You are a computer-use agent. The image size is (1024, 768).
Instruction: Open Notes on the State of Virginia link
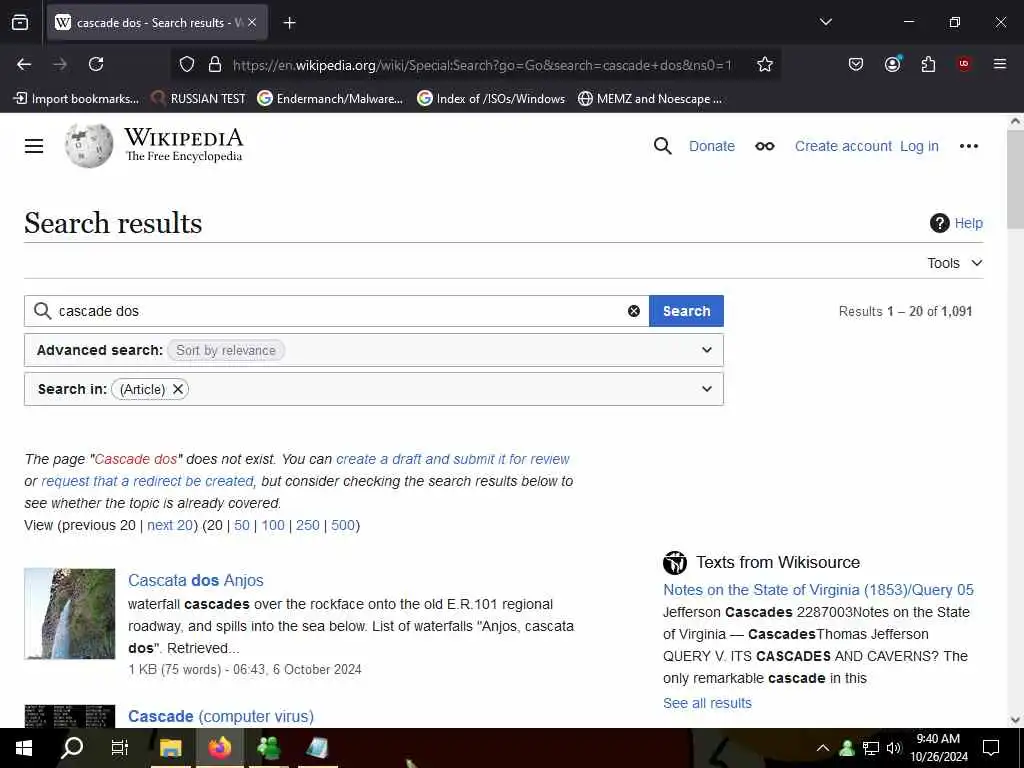(818, 590)
